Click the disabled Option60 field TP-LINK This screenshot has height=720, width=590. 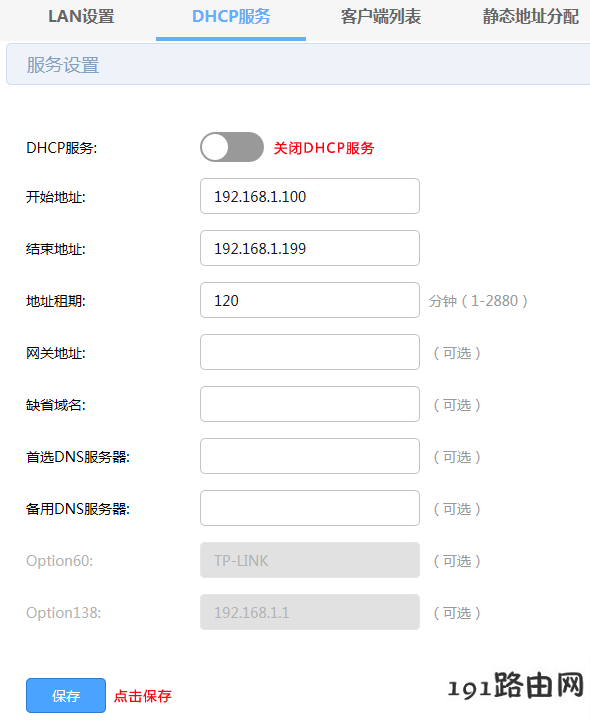(x=310, y=560)
